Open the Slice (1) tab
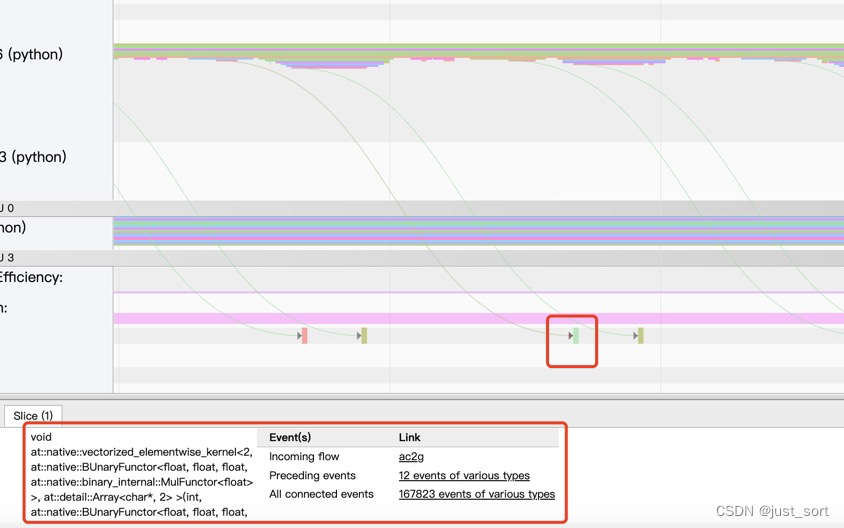Screen dimensions: 844x528 [x=33, y=416]
